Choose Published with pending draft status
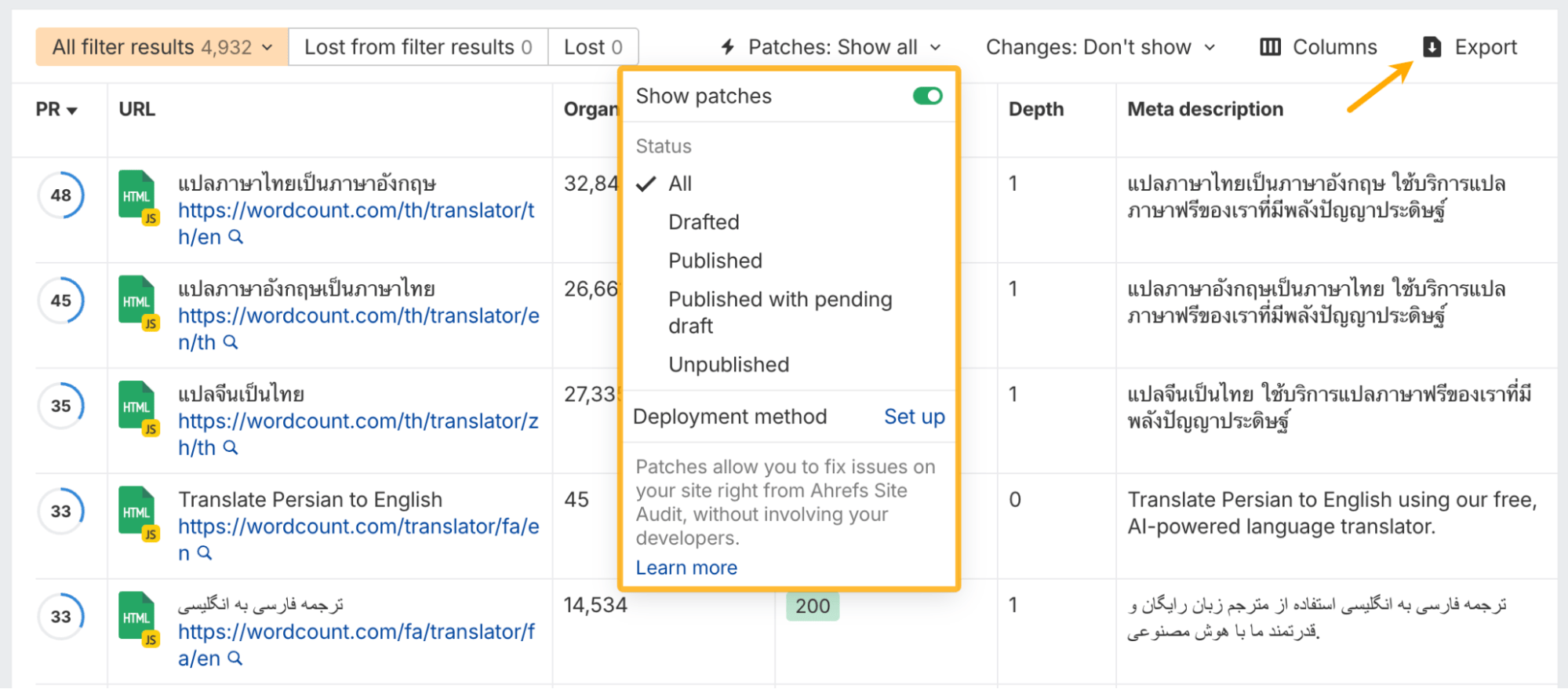 tap(780, 312)
